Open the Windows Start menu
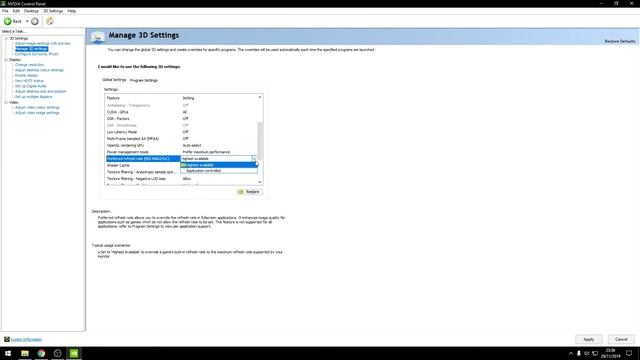 pyautogui.click(x=8, y=353)
